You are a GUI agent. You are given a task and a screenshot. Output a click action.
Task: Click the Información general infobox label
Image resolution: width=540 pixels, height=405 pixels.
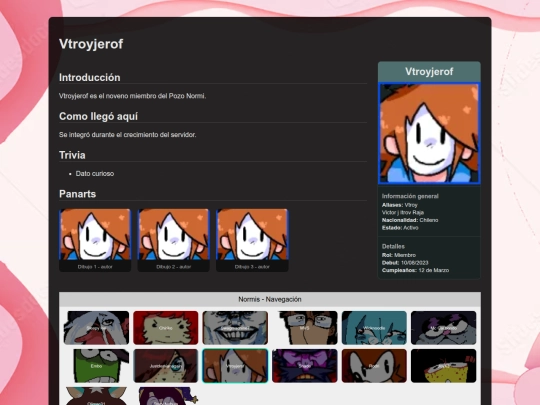[410, 196]
